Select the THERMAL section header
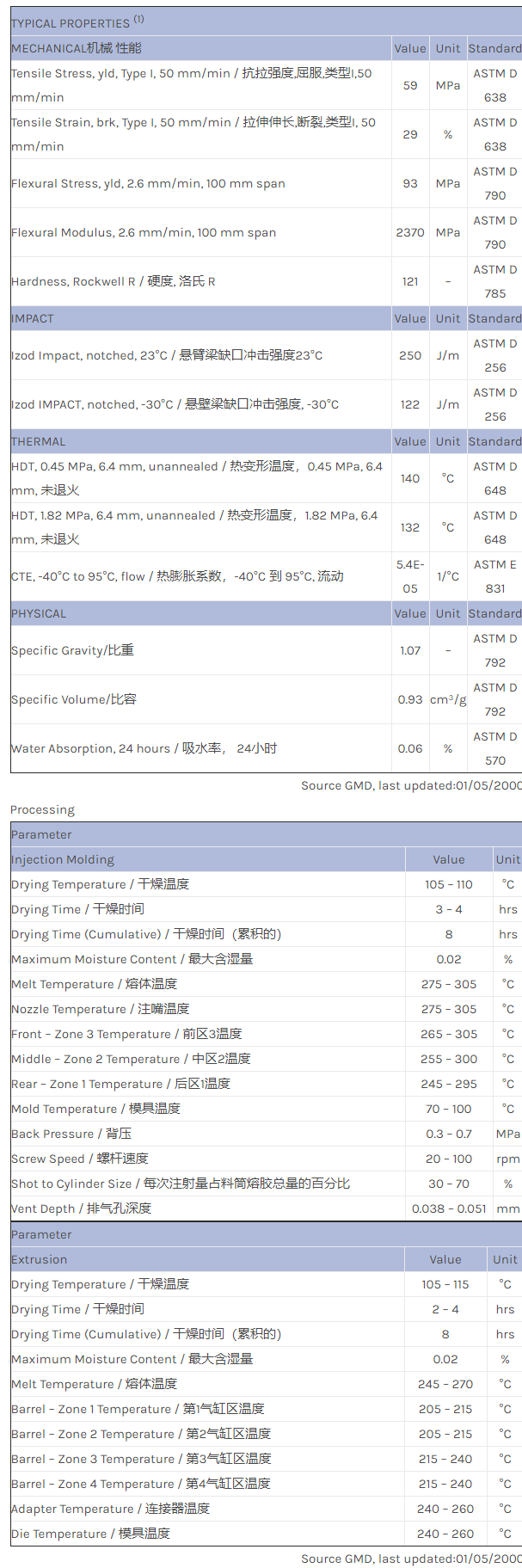The height and width of the screenshot is (1568, 522). [39, 441]
